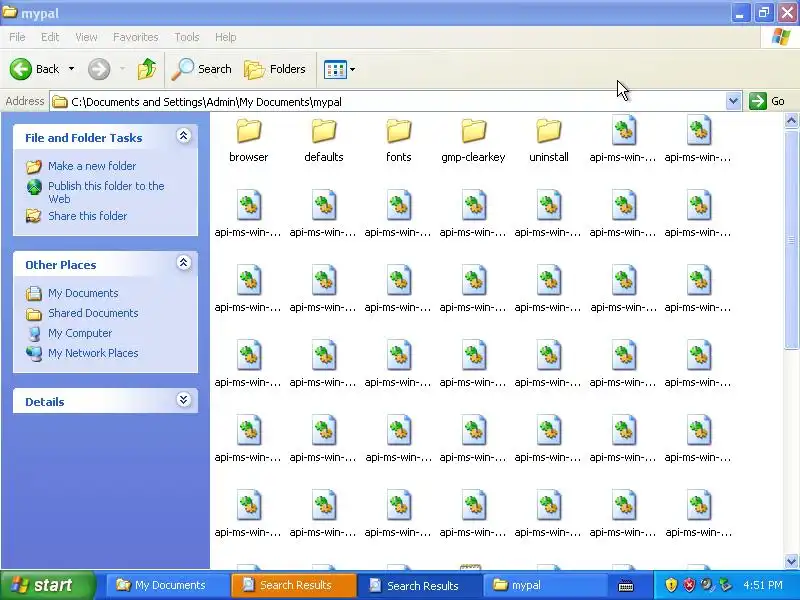Expand the Address bar dropdown list

[x=733, y=101]
